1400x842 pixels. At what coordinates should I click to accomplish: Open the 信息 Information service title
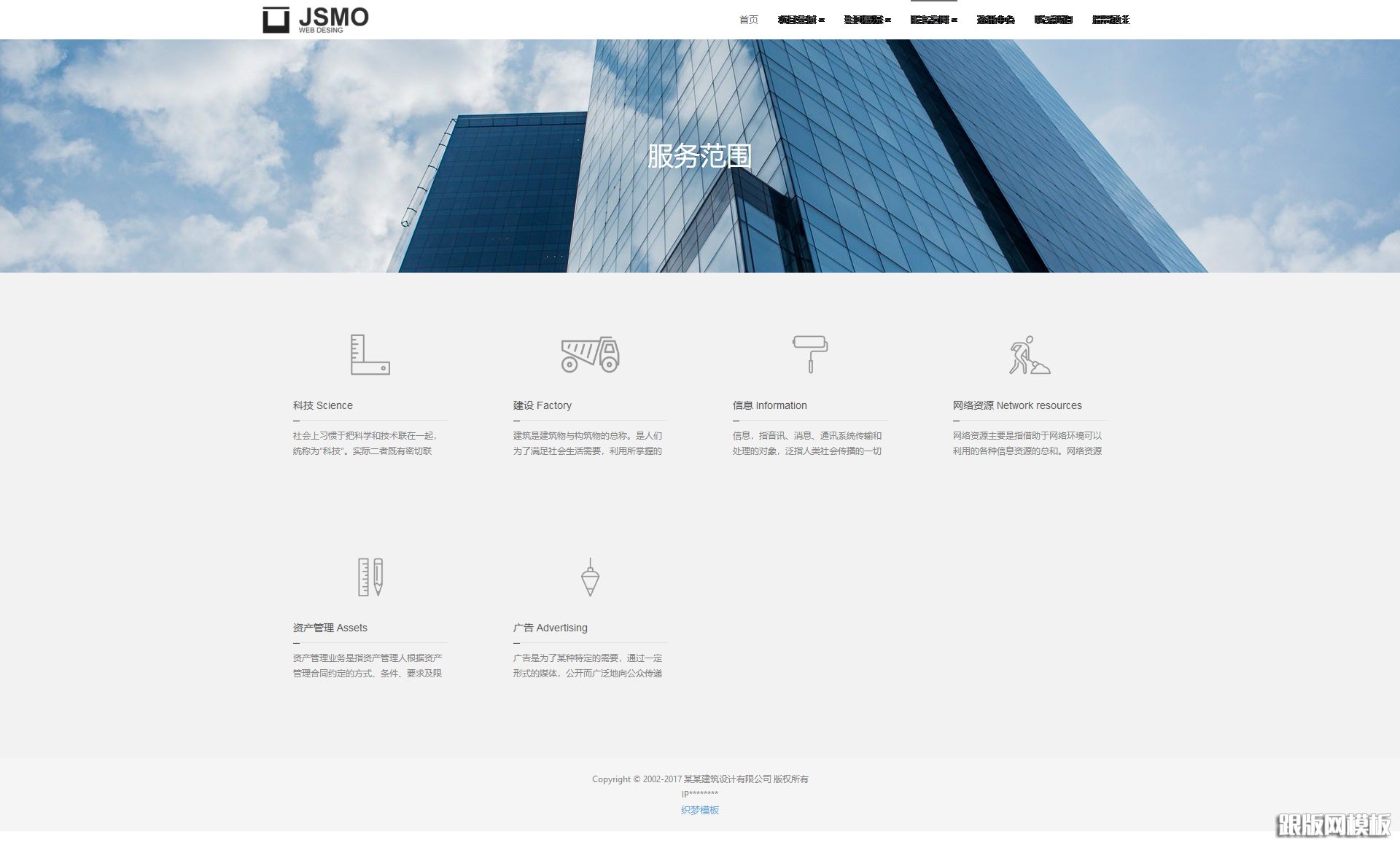pos(770,405)
